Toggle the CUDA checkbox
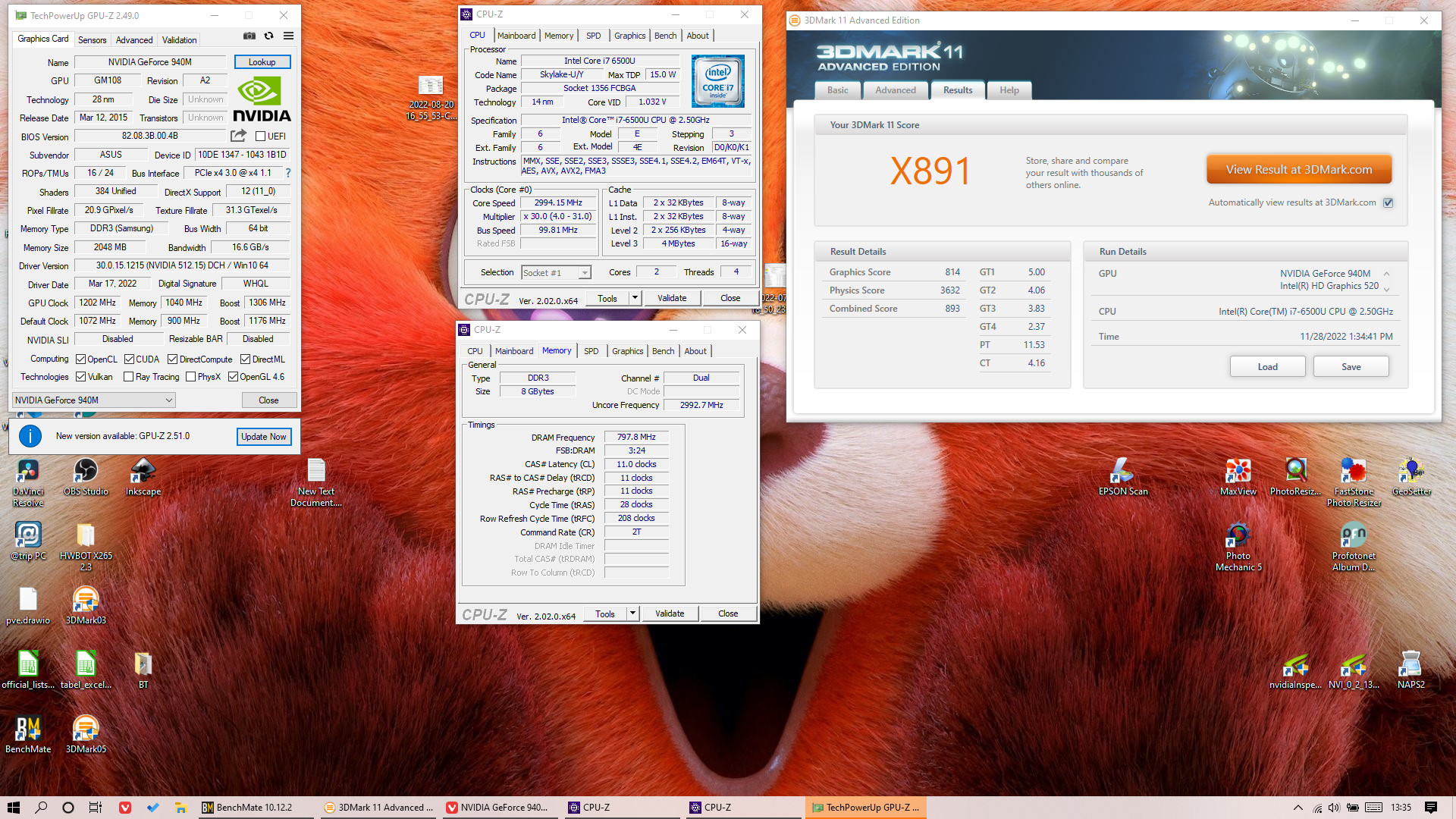 pos(130,359)
